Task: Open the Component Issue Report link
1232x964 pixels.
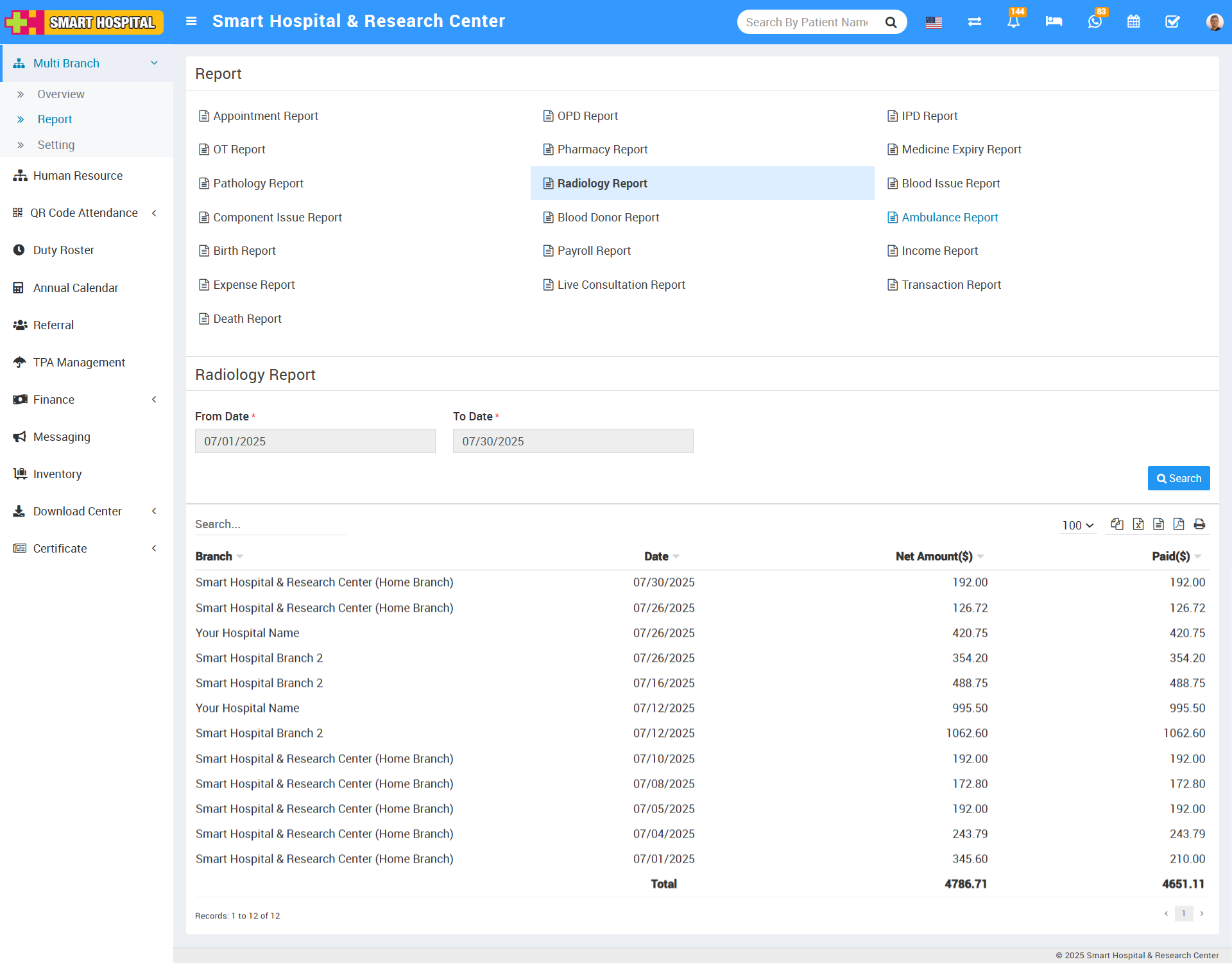Action: [271, 218]
